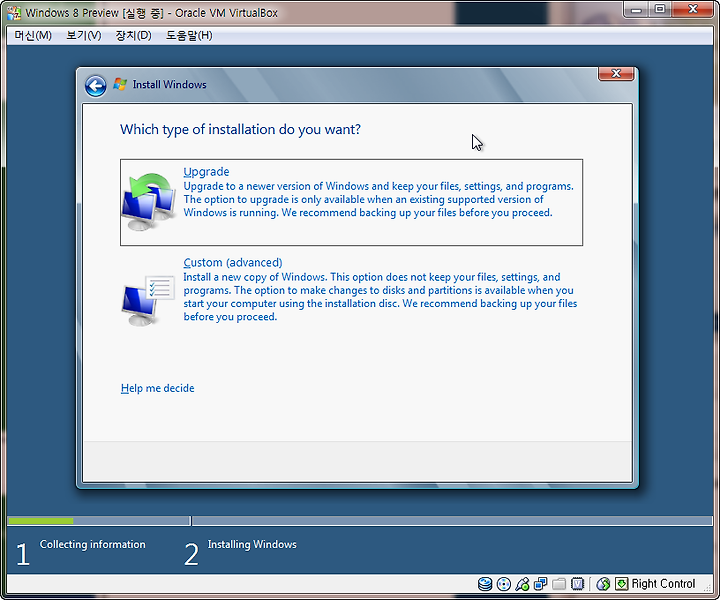Screen dimensions: 720x600
Task: Open the network adapters indicator in status bar
Action: tap(540, 584)
